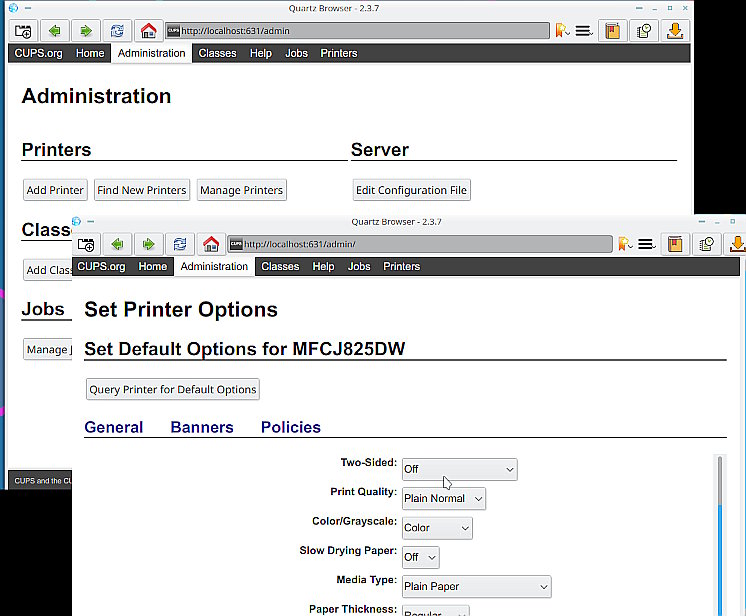Expand the Two-Sided dropdown
The height and width of the screenshot is (616, 746).
(x=460, y=469)
